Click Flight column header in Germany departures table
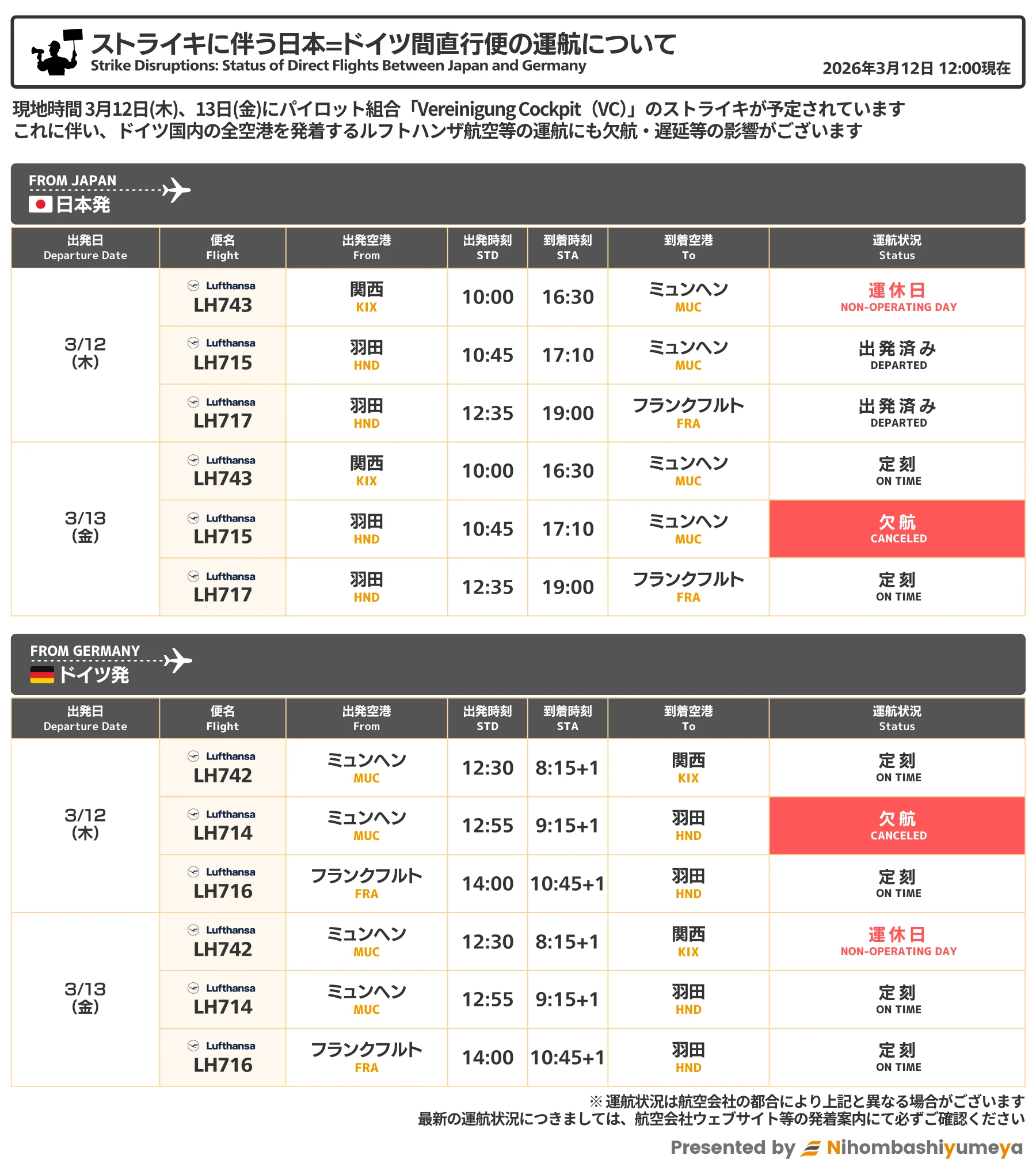Screen dimensions: 1036x1163 click(222, 718)
